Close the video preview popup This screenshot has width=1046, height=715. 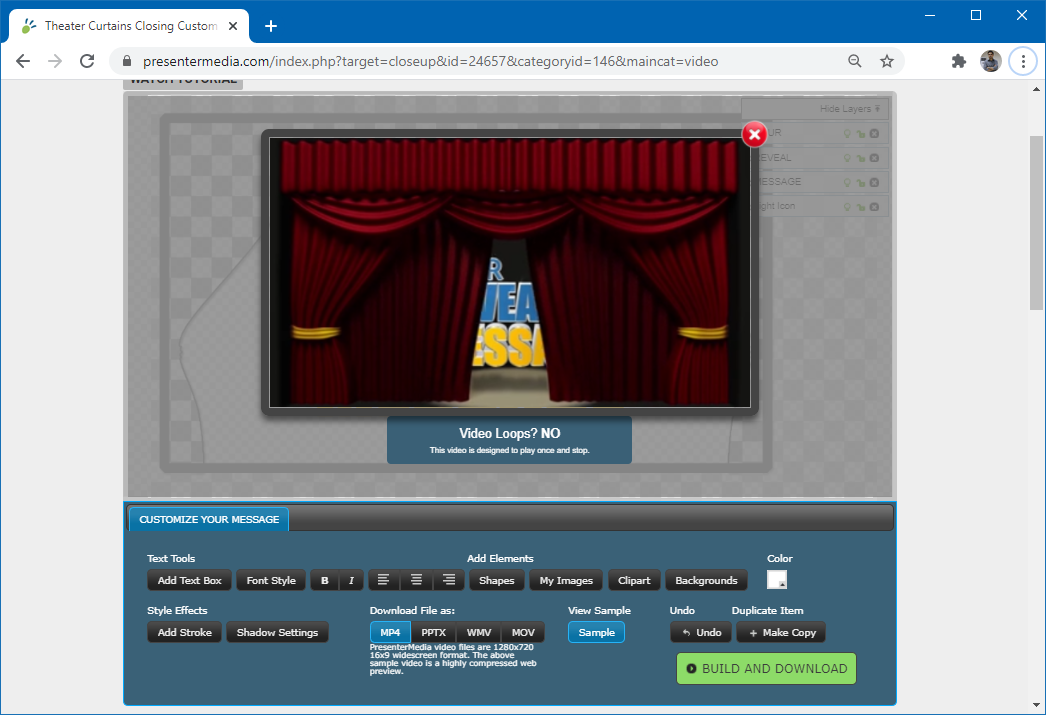tap(754, 134)
